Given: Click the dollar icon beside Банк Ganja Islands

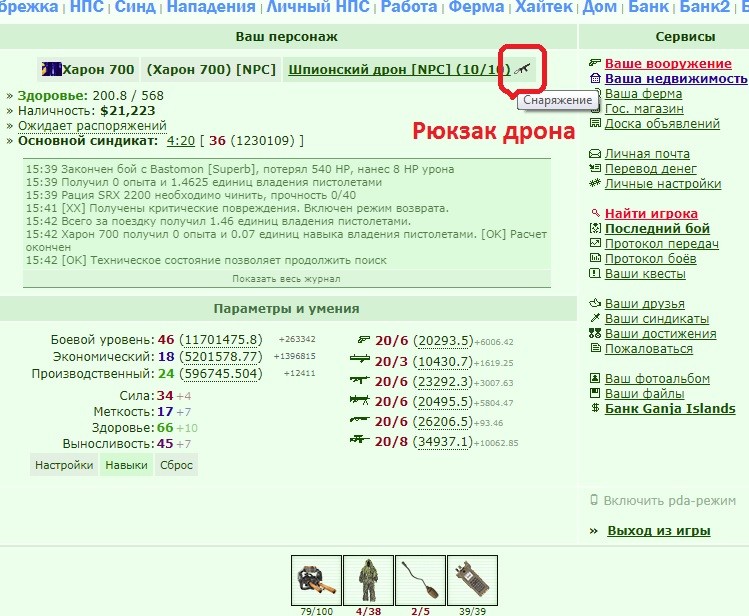Looking at the screenshot, I should point(595,408).
